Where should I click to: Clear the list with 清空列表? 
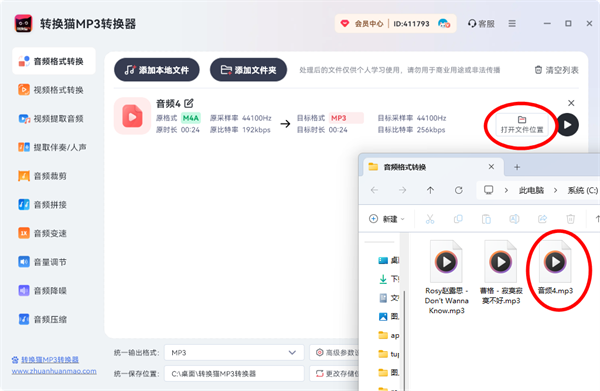click(556, 70)
